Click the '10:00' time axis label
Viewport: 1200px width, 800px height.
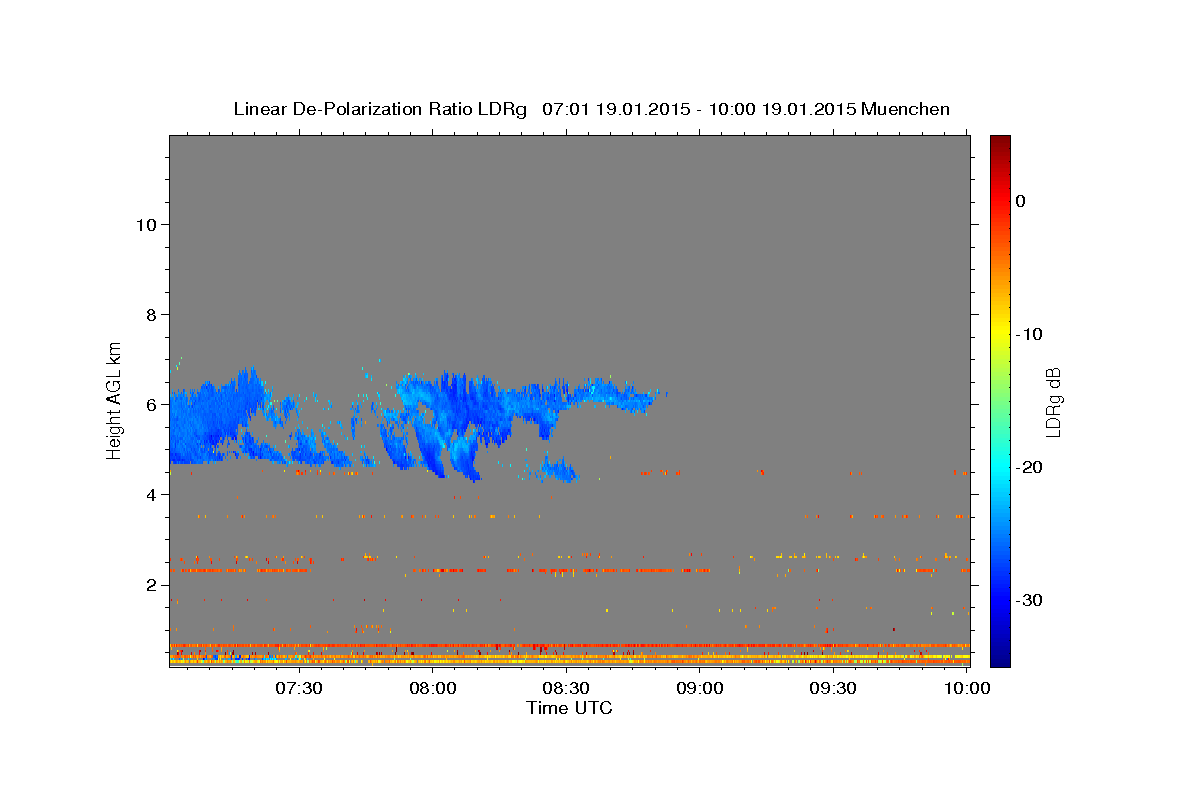967,688
